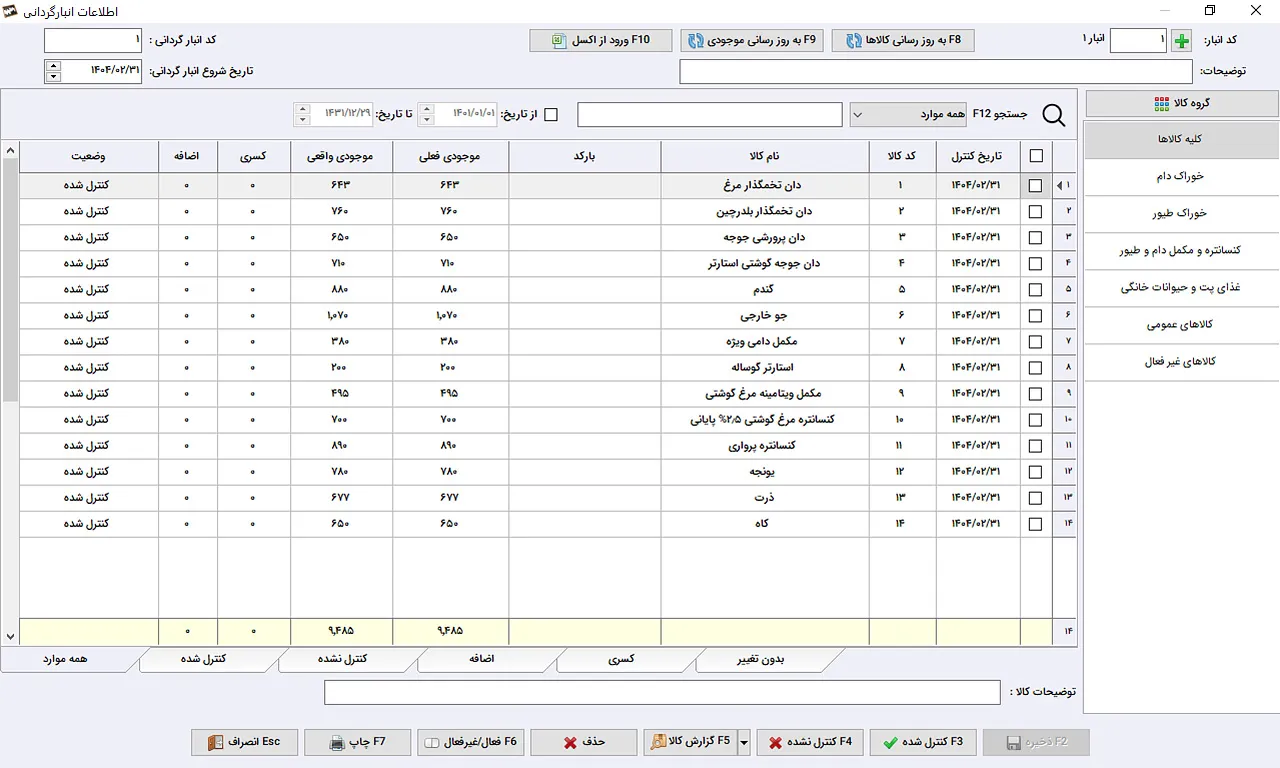
Task: Click F4 کنترل نشده button
Action: coord(810,742)
